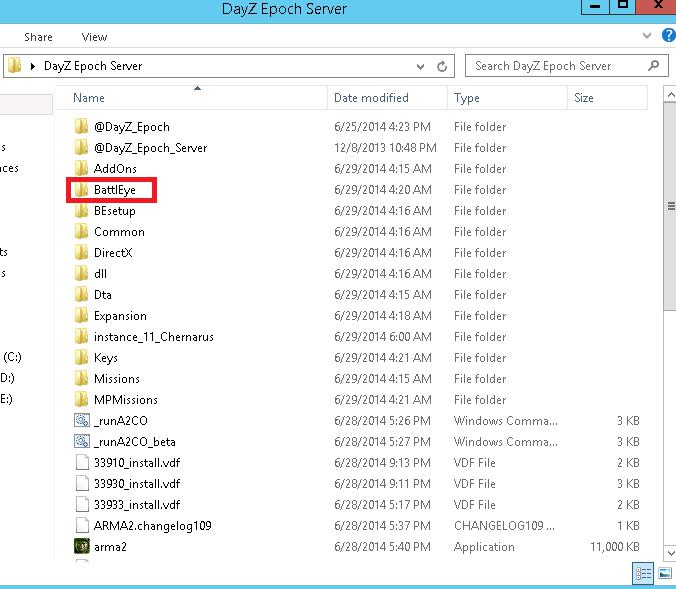Viewport: 676px width, 589px height.
Task: Click the scrollbar up arrow
Action: pyautogui.click(x=670, y=94)
